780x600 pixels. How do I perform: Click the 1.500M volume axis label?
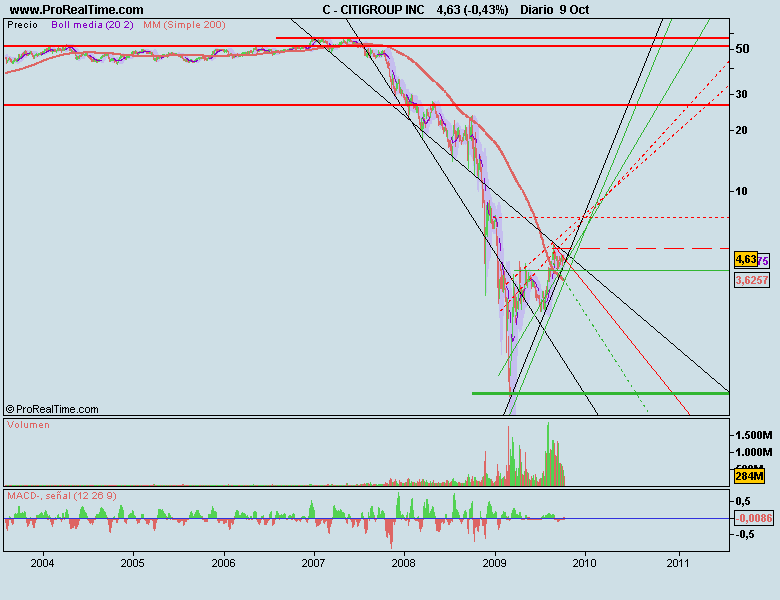tap(754, 435)
